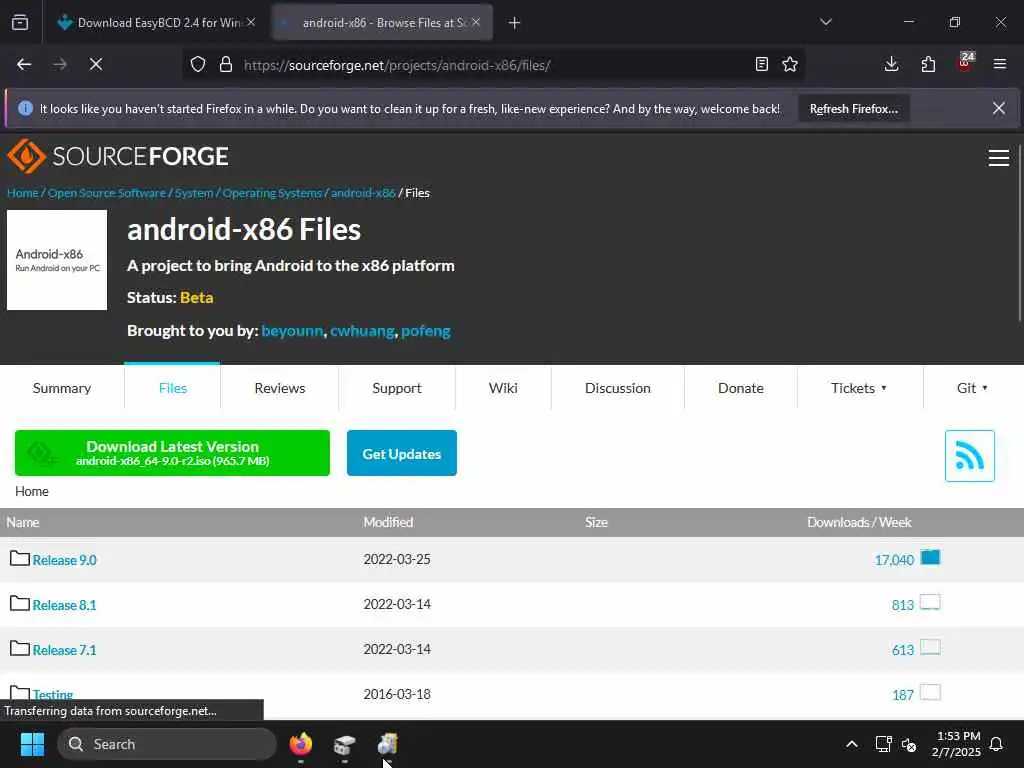Follow the cwhuang author link
This screenshot has height=768, width=1024.
click(362, 330)
